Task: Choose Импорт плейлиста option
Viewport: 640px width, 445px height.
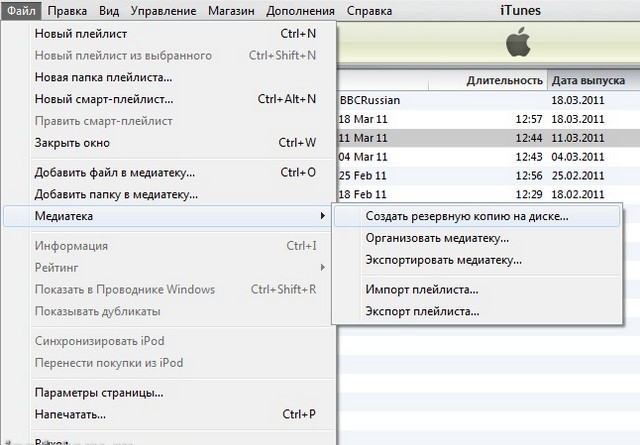Action: point(477,290)
